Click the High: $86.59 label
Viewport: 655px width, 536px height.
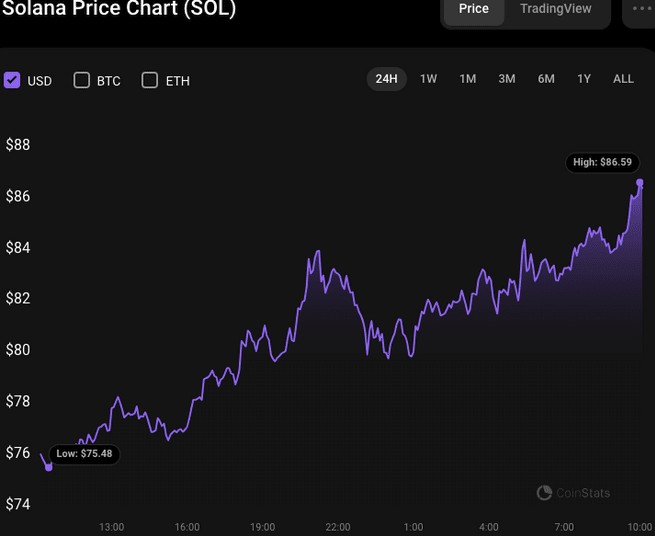[600, 162]
